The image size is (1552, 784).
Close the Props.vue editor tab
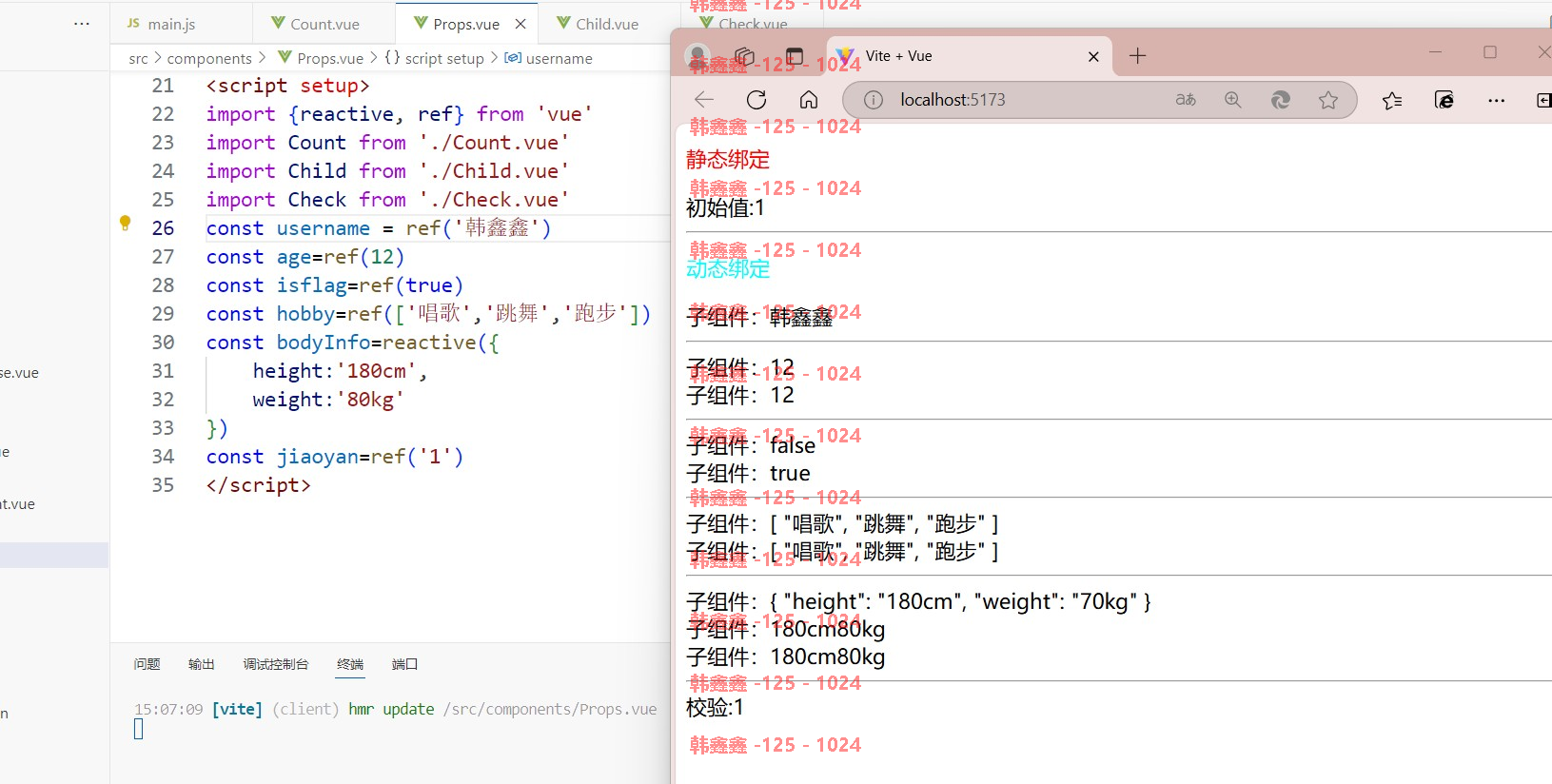pyautogui.click(x=520, y=24)
